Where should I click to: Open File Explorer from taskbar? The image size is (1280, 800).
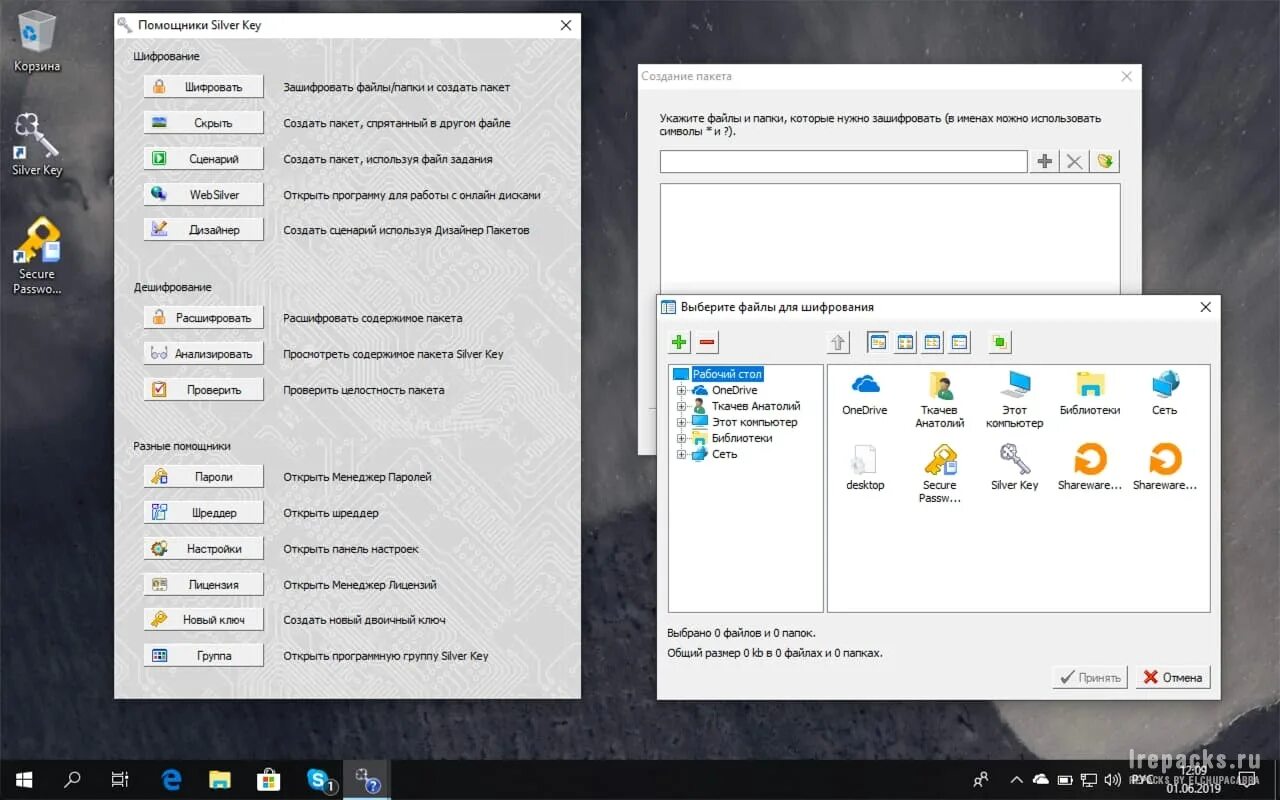click(221, 779)
